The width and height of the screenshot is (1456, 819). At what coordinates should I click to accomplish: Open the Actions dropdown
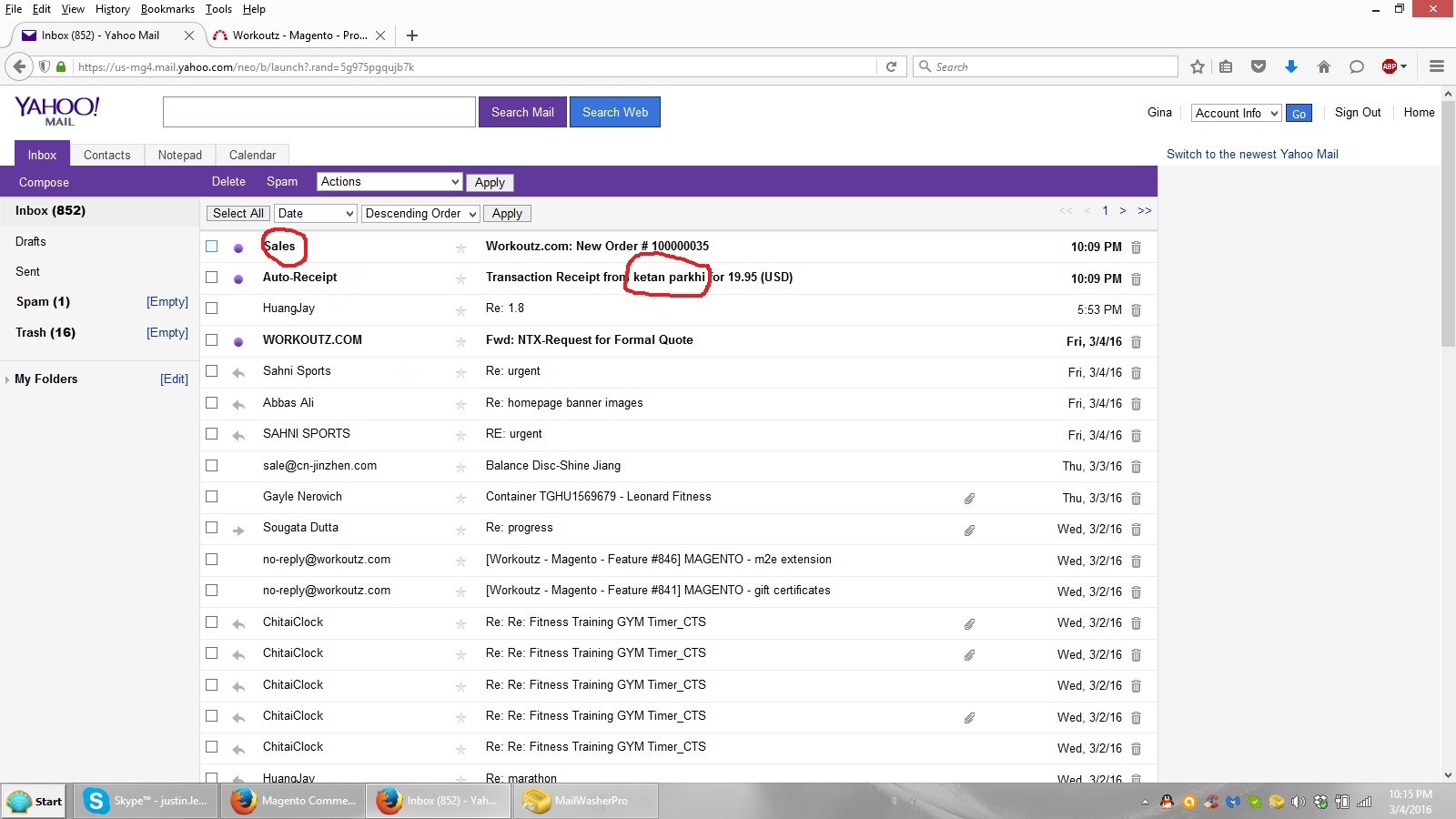click(389, 182)
